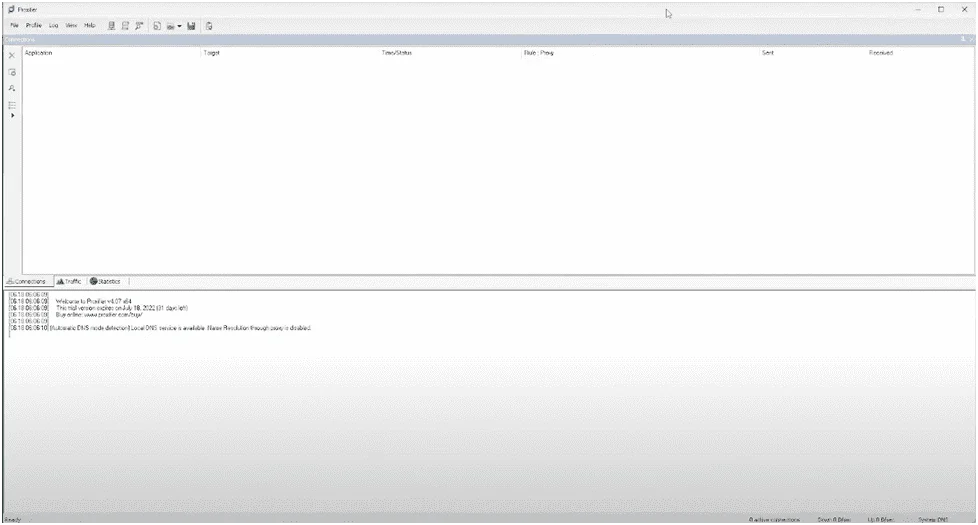This screenshot has height=525, width=978.
Task: Click the 'Welcome to Proxifier' log line
Action: [94, 301]
